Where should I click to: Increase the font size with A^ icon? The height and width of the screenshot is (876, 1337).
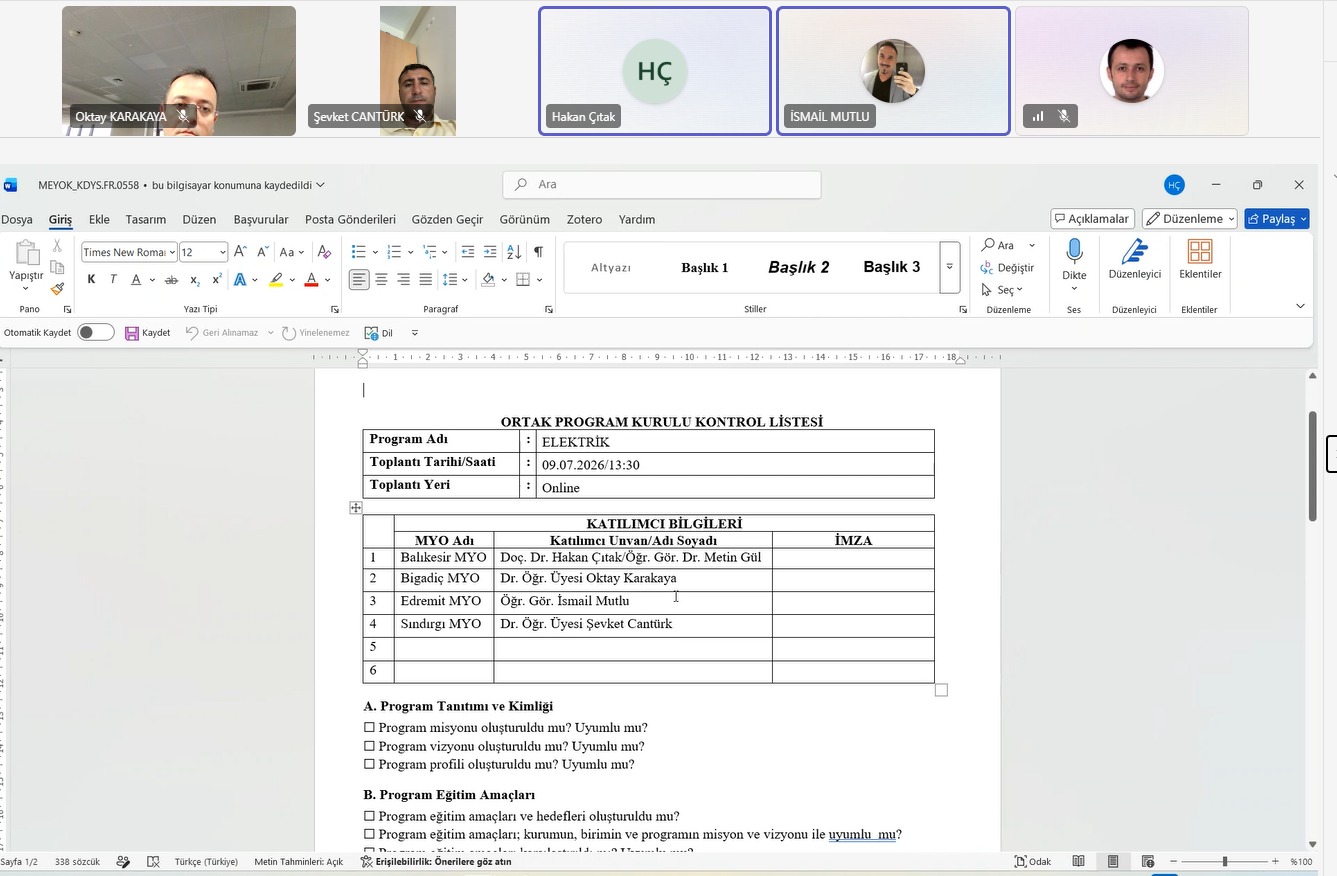(x=240, y=252)
